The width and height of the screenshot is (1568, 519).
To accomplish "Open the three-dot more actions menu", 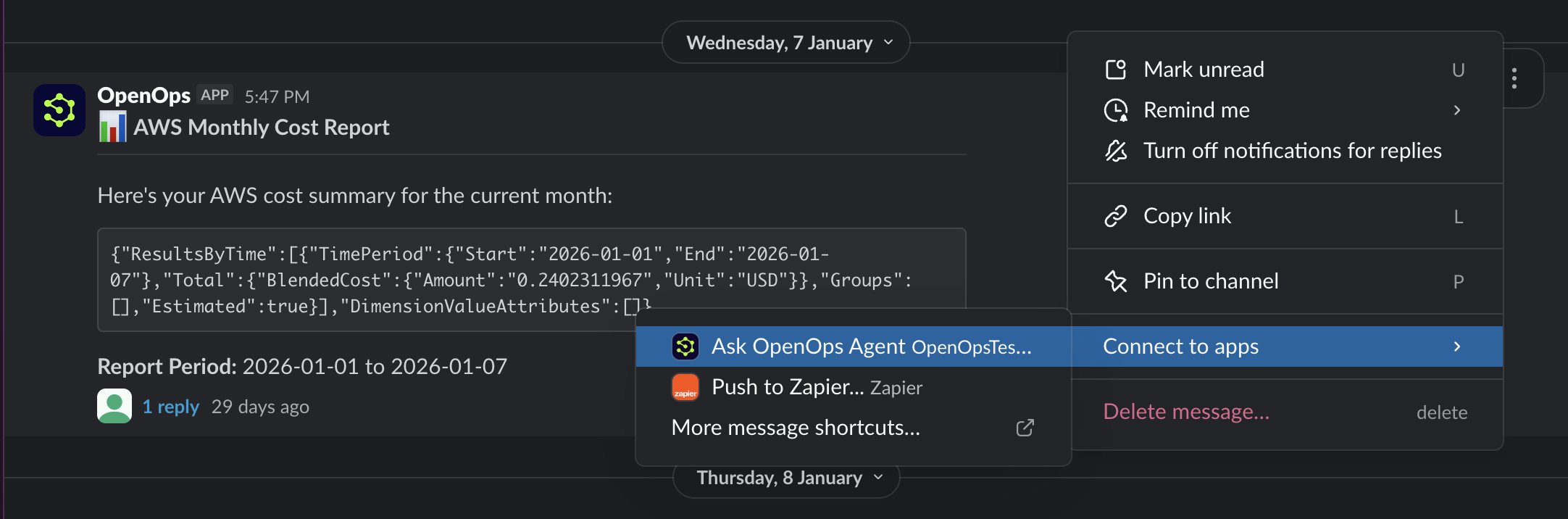I will click(x=1515, y=78).
